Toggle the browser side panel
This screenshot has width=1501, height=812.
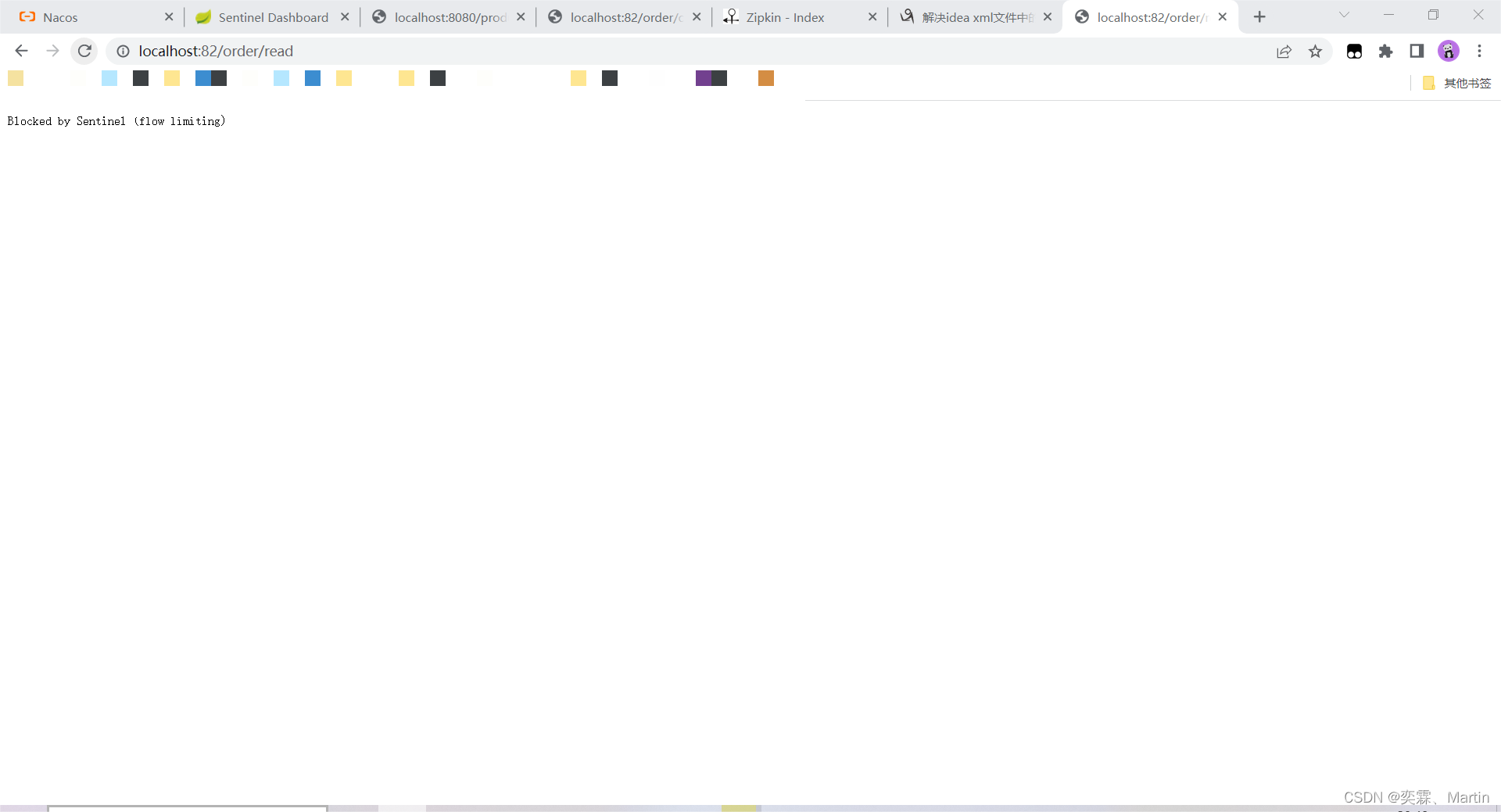[1417, 52]
